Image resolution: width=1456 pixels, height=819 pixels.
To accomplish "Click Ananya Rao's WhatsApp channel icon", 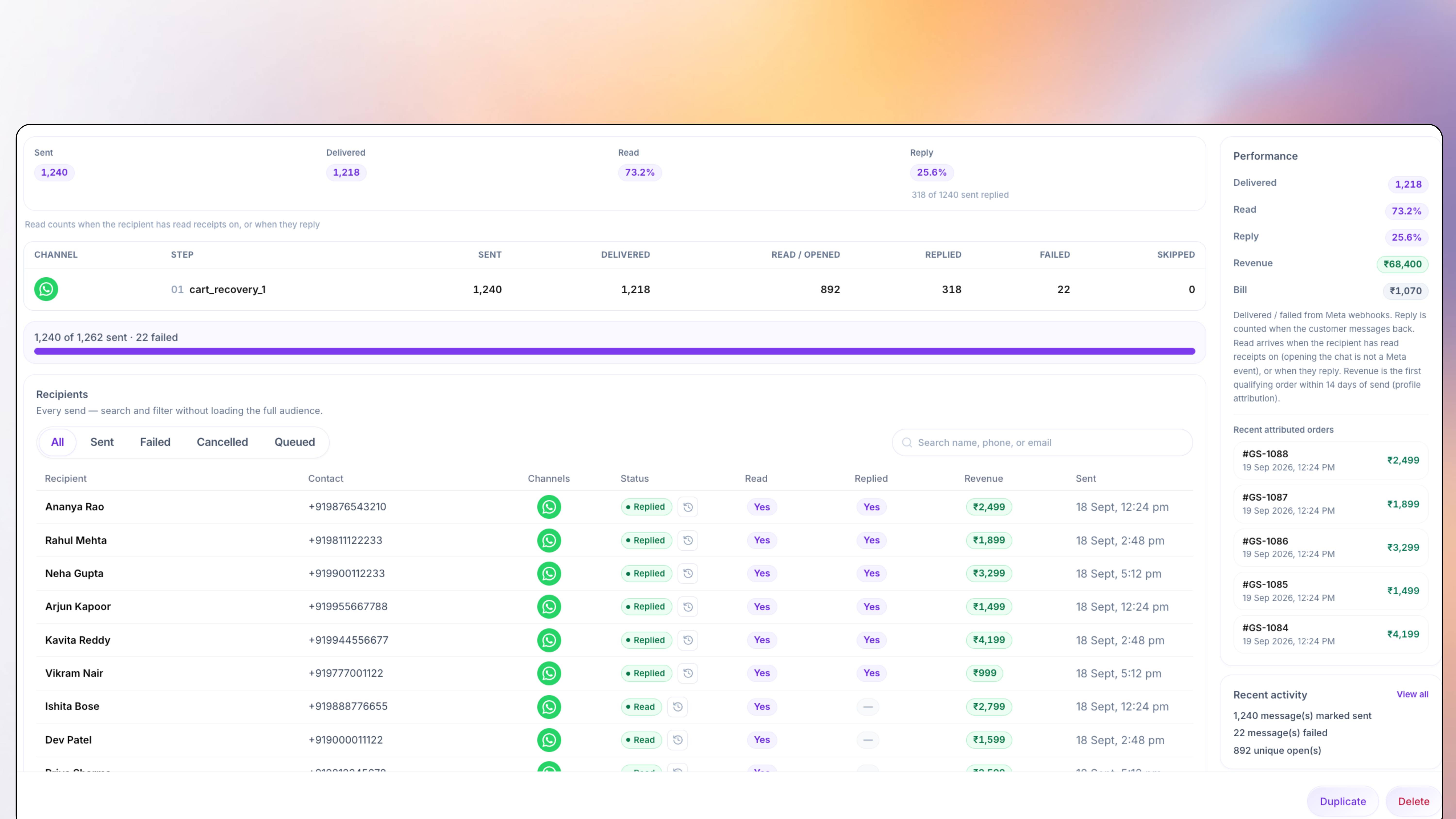I will click(x=549, y=507).
